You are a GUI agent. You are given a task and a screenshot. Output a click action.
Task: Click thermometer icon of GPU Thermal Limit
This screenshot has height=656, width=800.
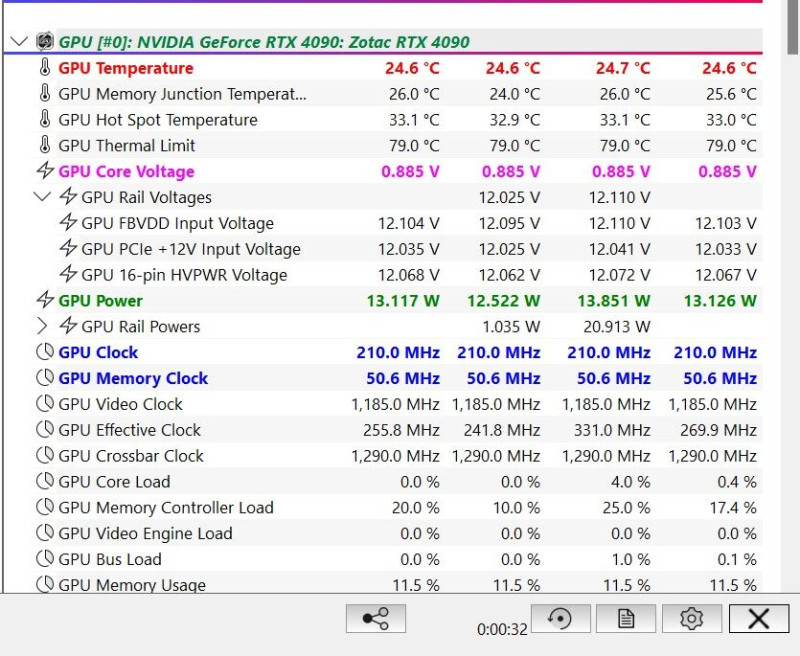[x=45, y=145]
